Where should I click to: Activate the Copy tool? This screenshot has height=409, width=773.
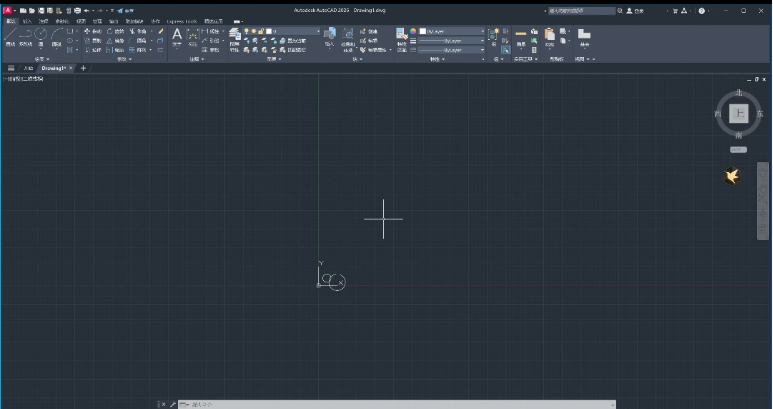click(x=93, y=40)
